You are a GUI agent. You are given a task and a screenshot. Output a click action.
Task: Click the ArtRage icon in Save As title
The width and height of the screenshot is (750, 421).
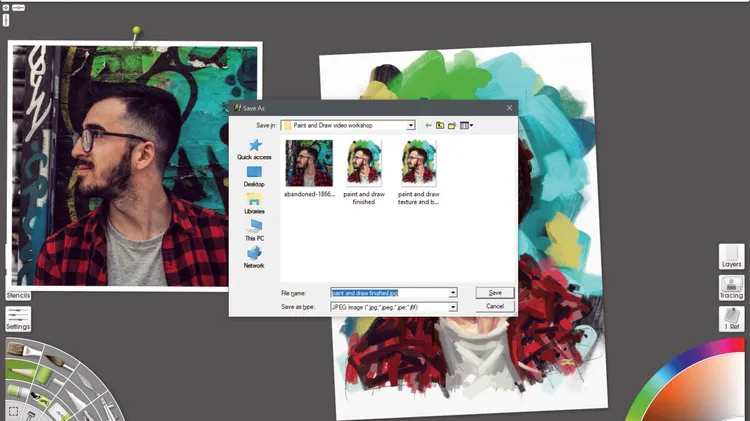[x=237, y=108]
